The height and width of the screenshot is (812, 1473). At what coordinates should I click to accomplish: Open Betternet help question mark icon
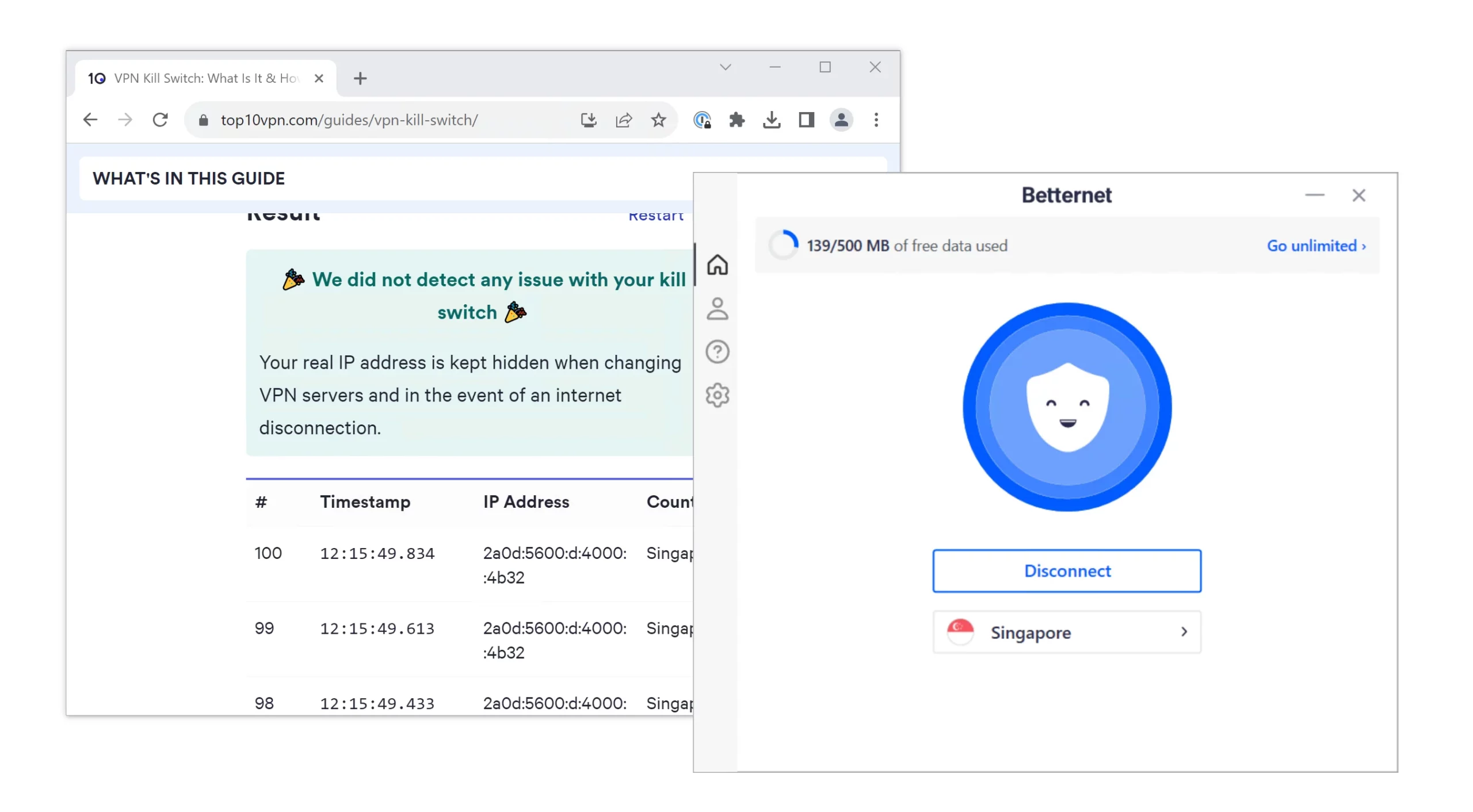click(717, 351)
